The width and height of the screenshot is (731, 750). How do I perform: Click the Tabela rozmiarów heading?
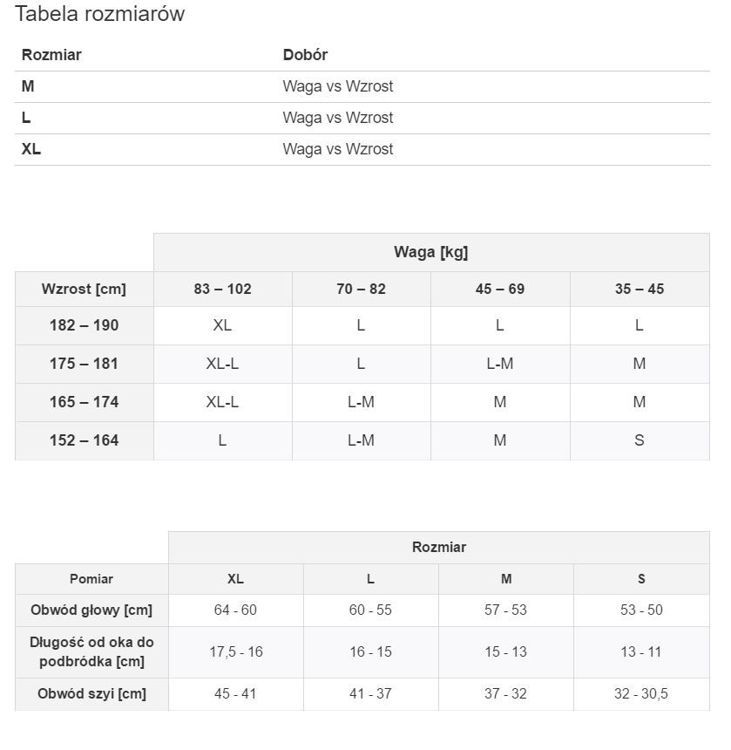click(100, 13)
